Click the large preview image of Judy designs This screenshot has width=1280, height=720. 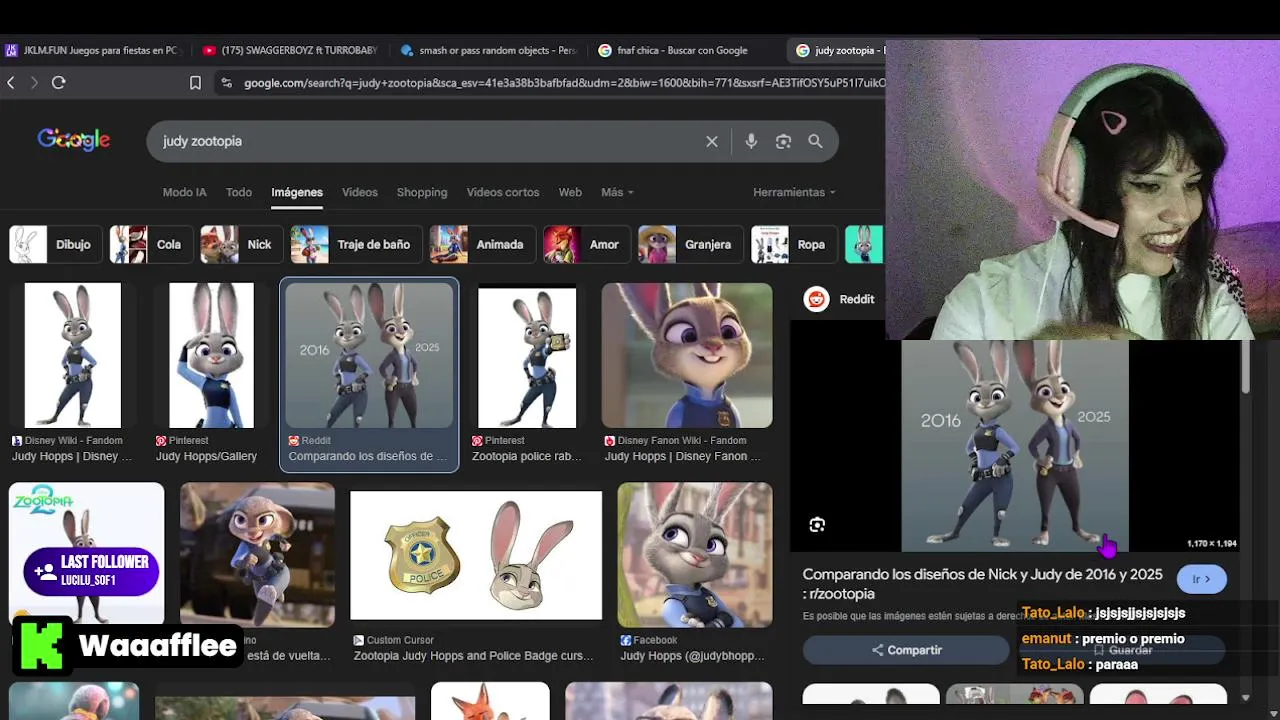1015,446
